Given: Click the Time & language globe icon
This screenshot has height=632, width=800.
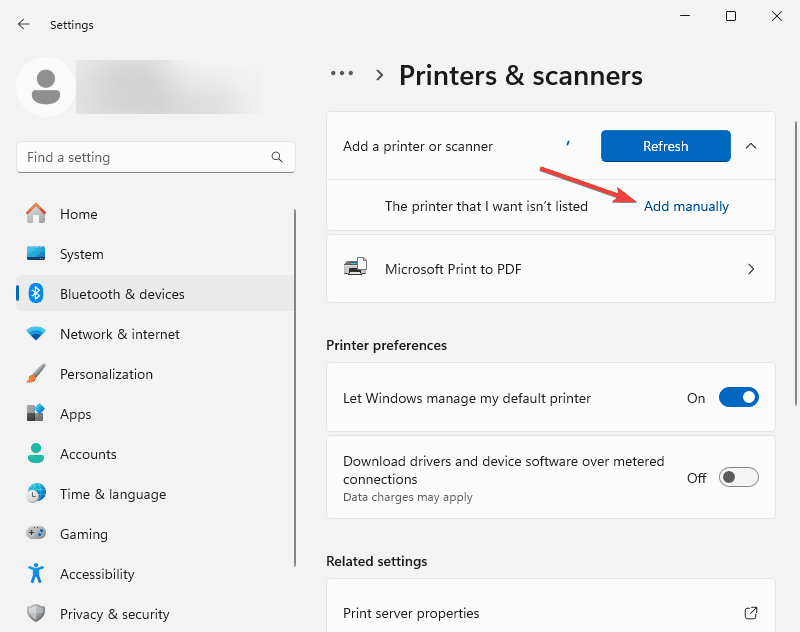Looking at the screenshot, I should click(36, 493).
